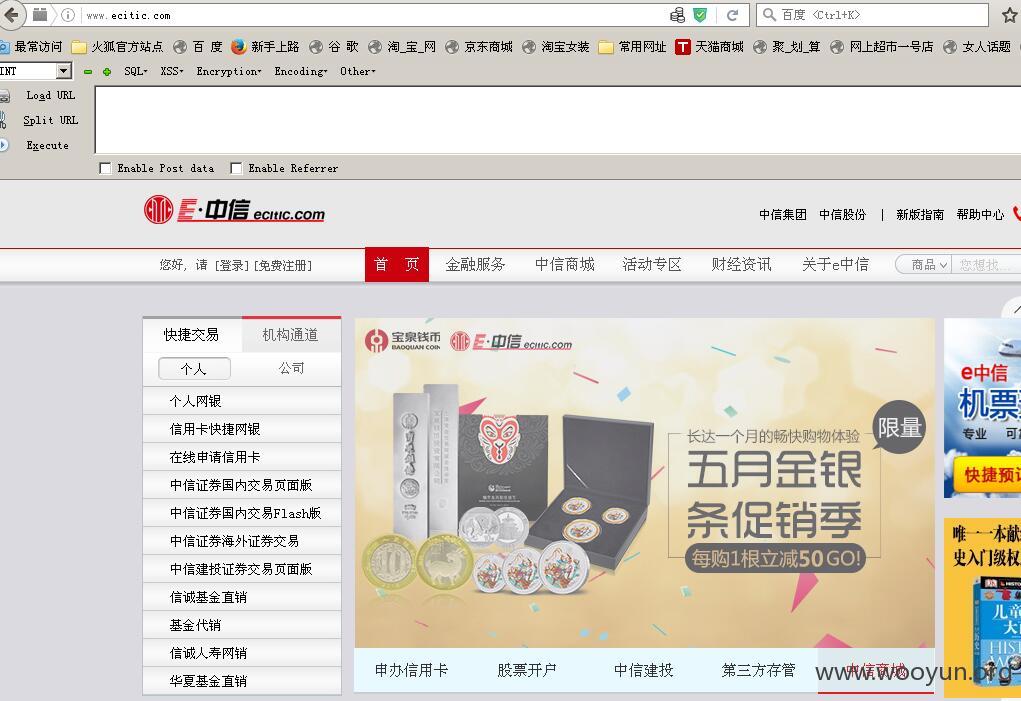
Task: Enable Post data checkbox
Action: tap(105, 169)
